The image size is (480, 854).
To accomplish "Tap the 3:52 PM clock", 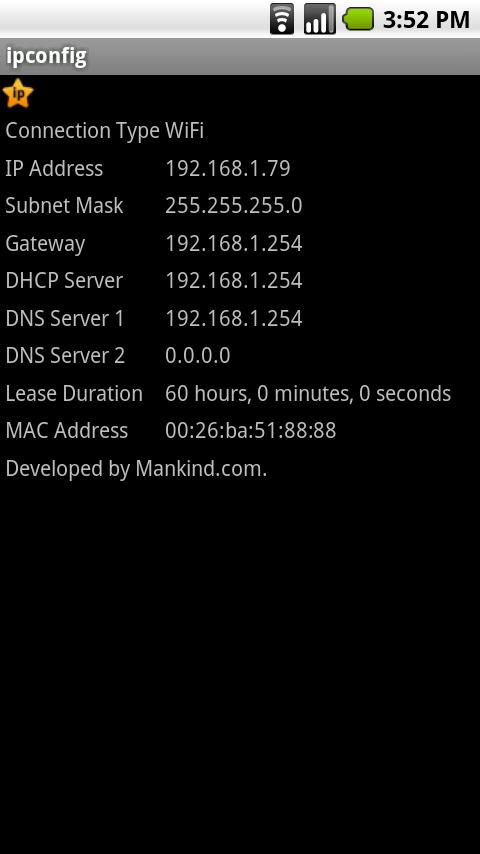I will pyautogui.click(x=426, y=20).
